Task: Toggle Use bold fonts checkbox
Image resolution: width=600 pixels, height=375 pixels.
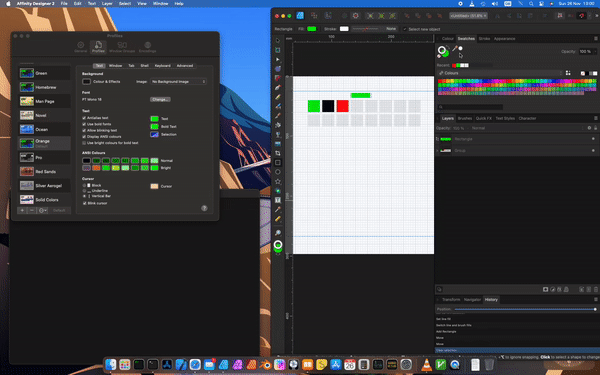Action: (84, 124)
